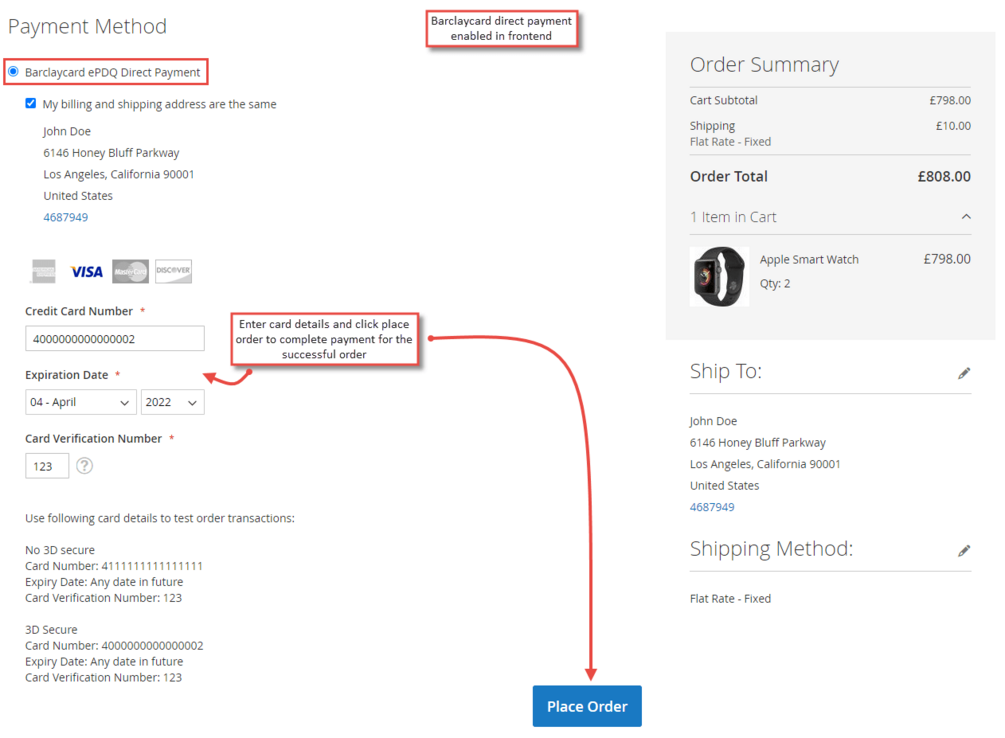Edit Ship To address with pencil icon
This screenshot has height=738, width=1005.
pyautogui.click(x=964, y=373)
